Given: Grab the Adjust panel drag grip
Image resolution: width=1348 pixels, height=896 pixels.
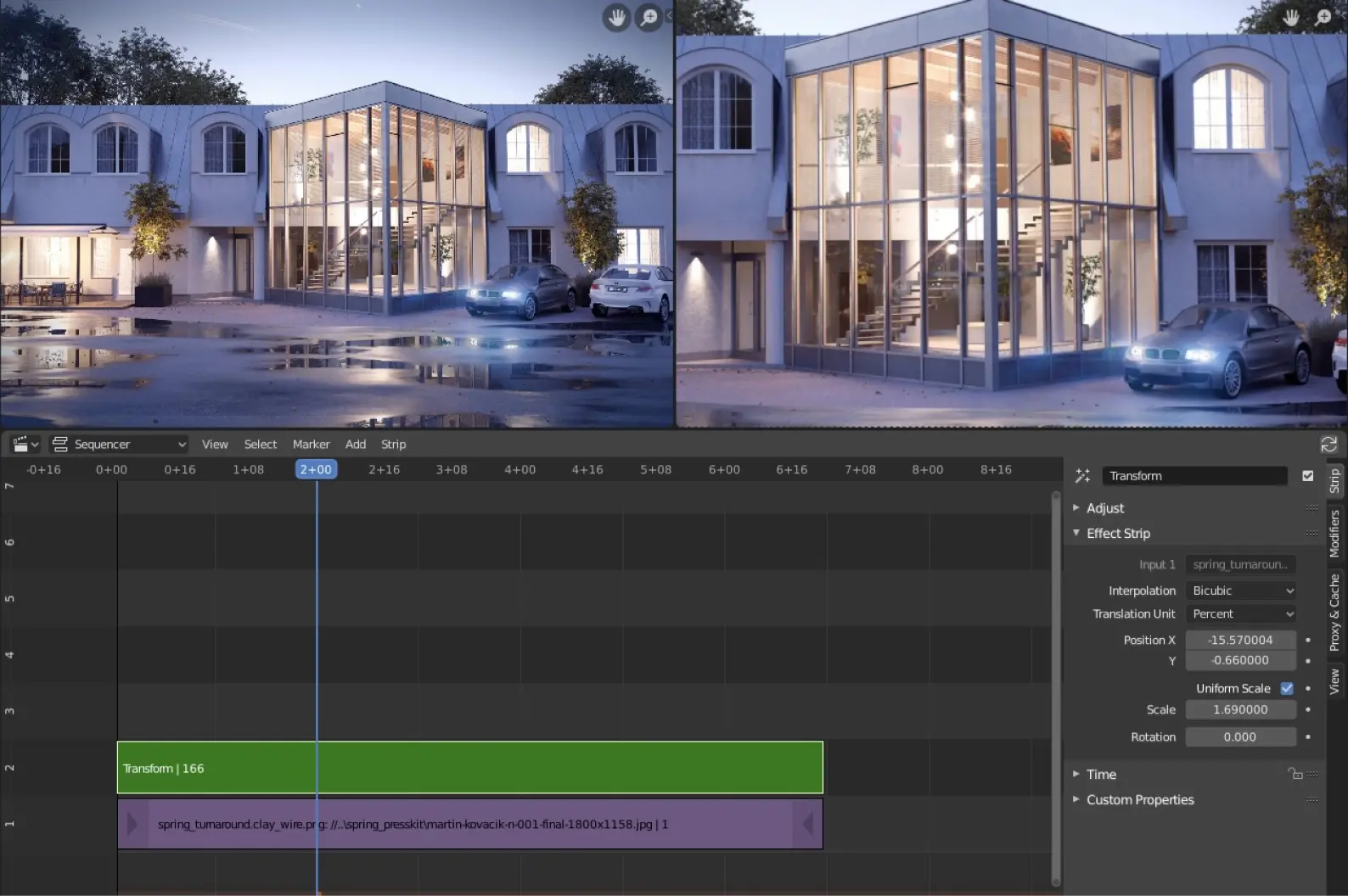Looking at the screenshot, I should [x=1312, y=507].
